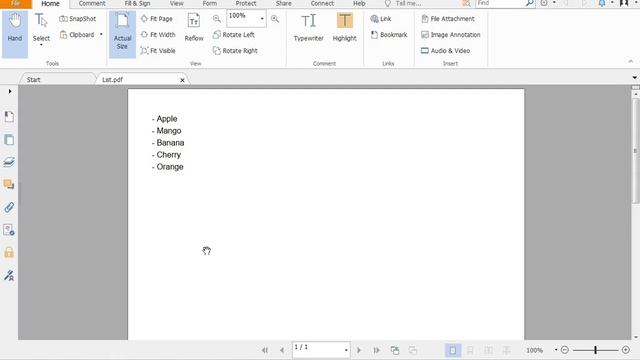Enable single page view mode
Viewport: 640px width, 360px height.
(453, 350)
